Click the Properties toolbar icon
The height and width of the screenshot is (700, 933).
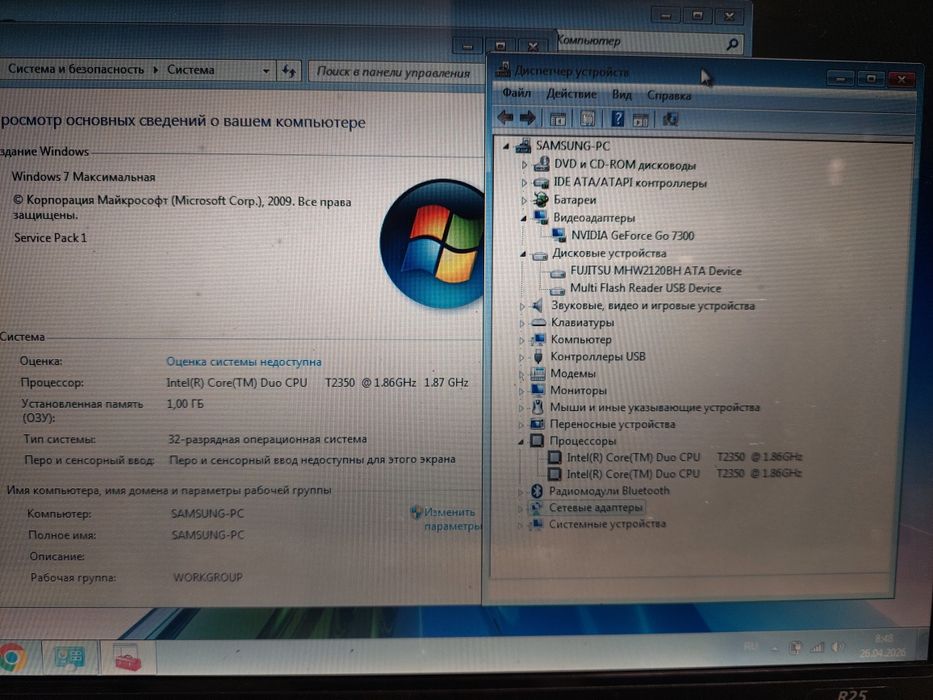point(587,118)
